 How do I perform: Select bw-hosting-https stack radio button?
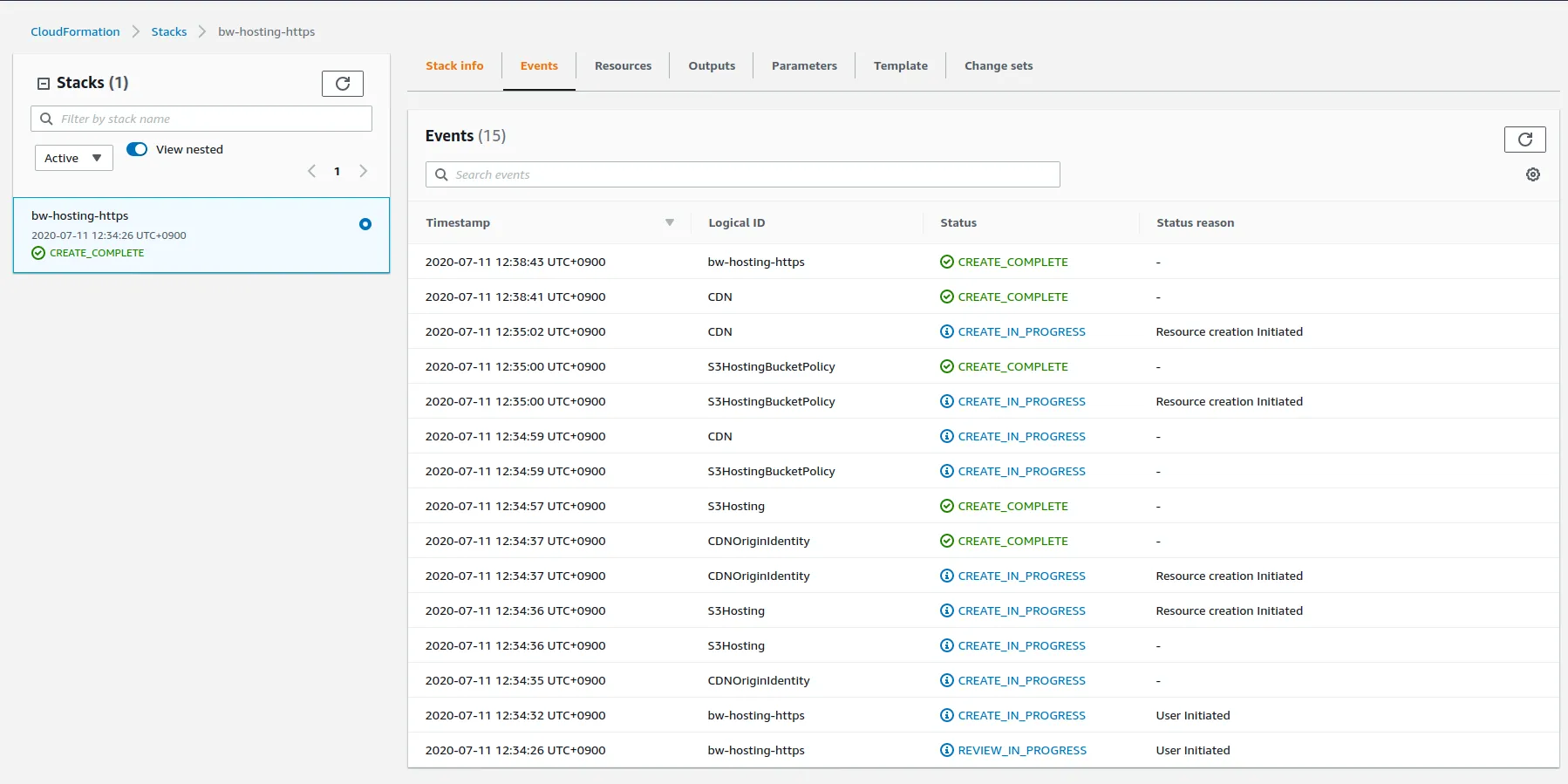coord(365,224)
